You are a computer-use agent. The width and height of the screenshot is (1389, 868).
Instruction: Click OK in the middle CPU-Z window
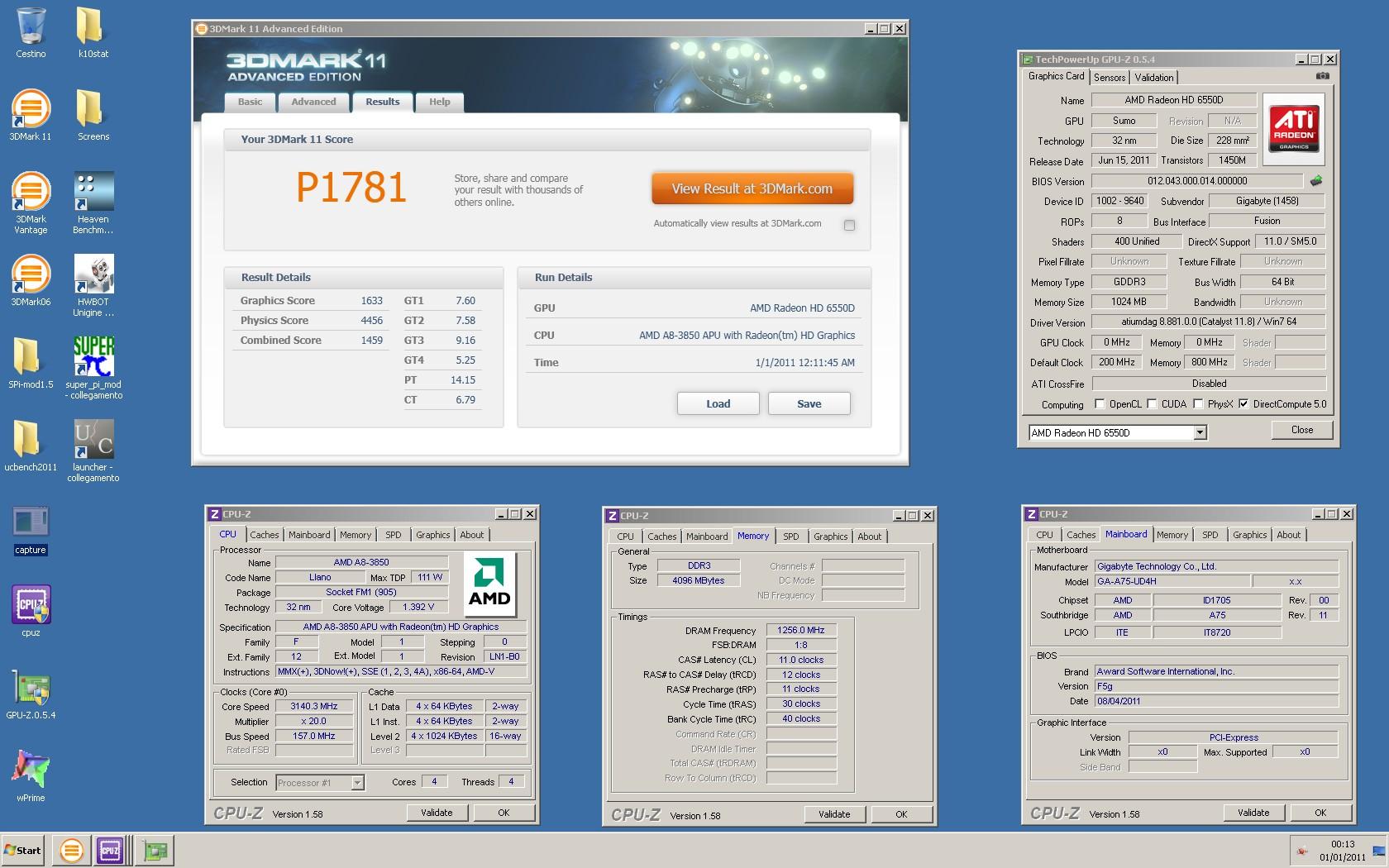(901, 814)
